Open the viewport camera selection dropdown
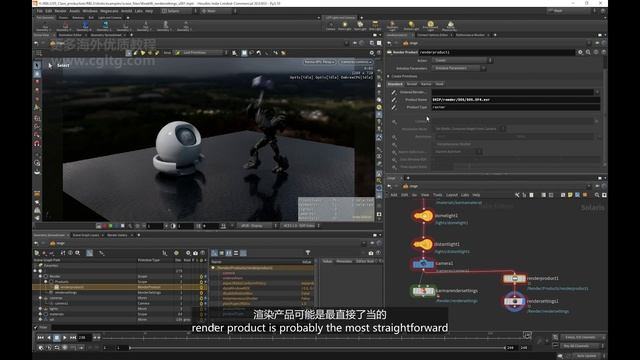Screen dimensions: 640x360 click(x=356, y=62)
